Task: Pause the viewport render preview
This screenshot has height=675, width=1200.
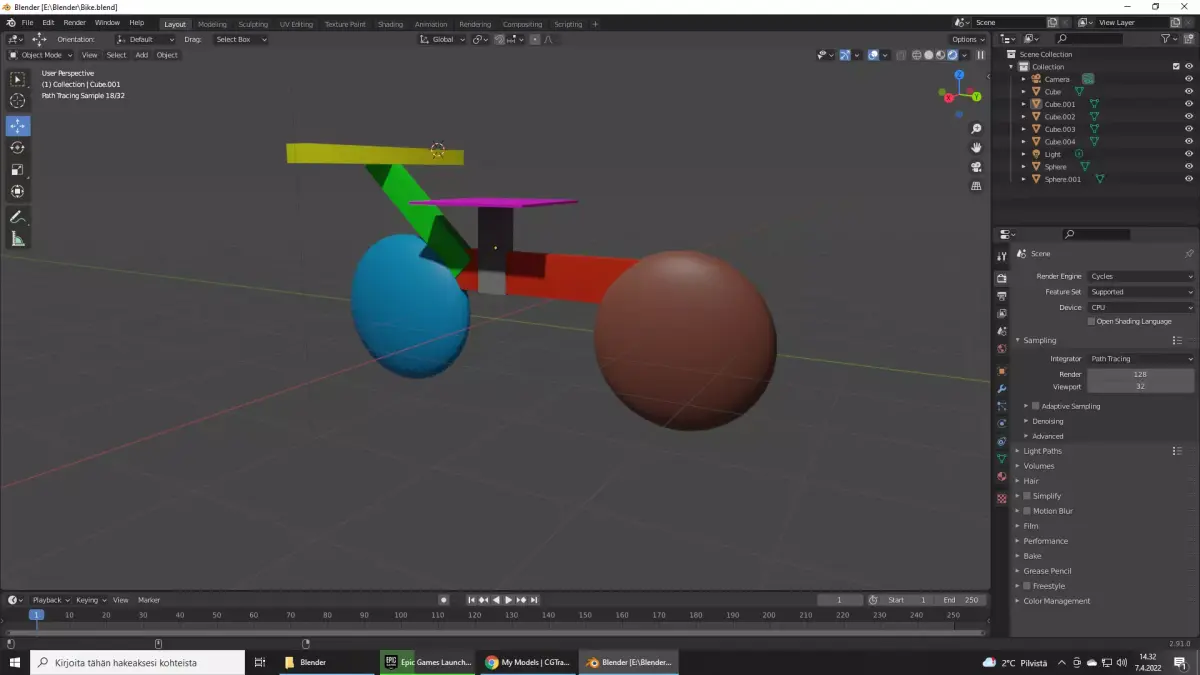Action: pyautogui.click(x=980, y=55)
